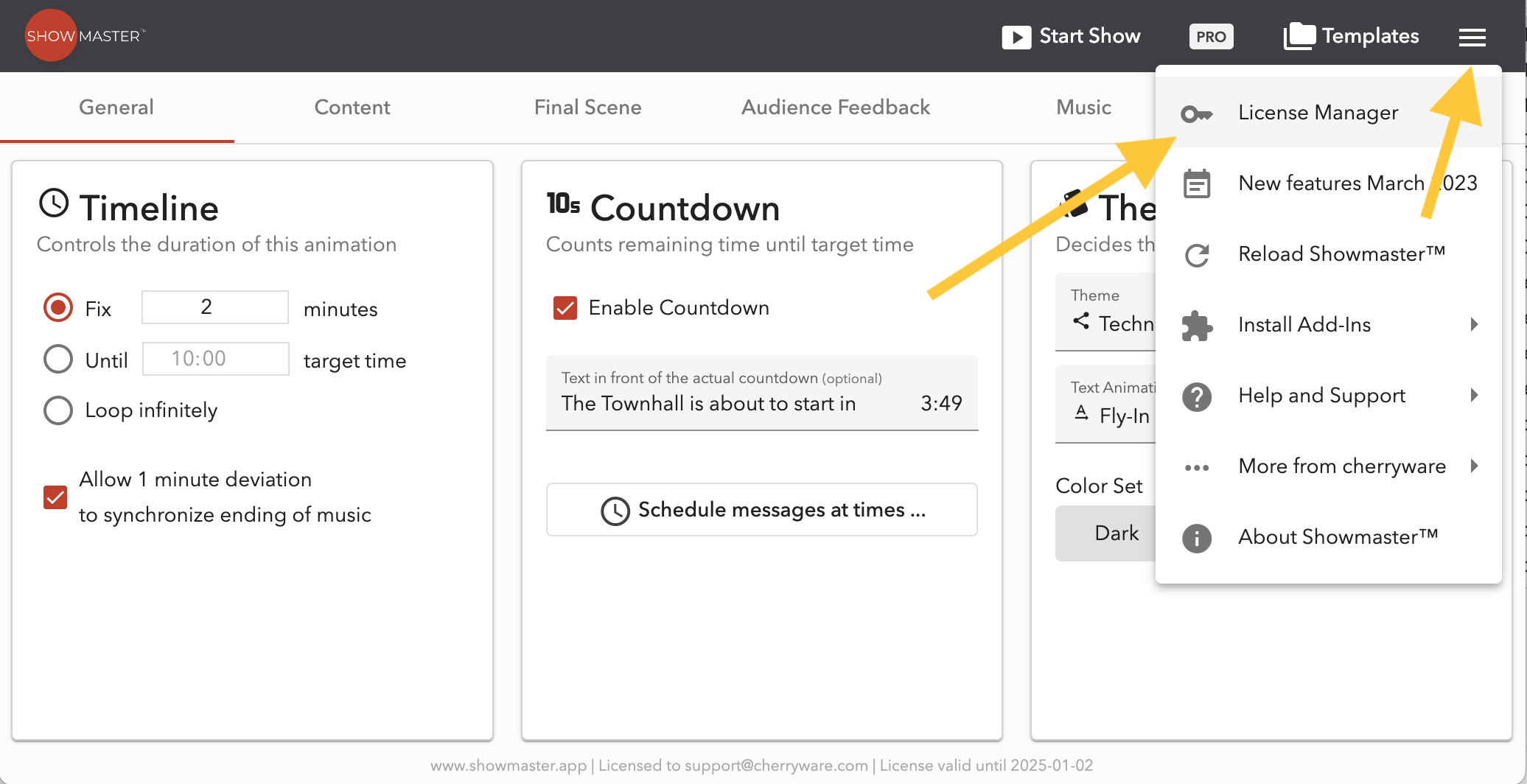Uncheck Allow 1 minute deviation
Image resolution: width=1527 pixels, height=784 pixels.
click(x=55, y=497)
